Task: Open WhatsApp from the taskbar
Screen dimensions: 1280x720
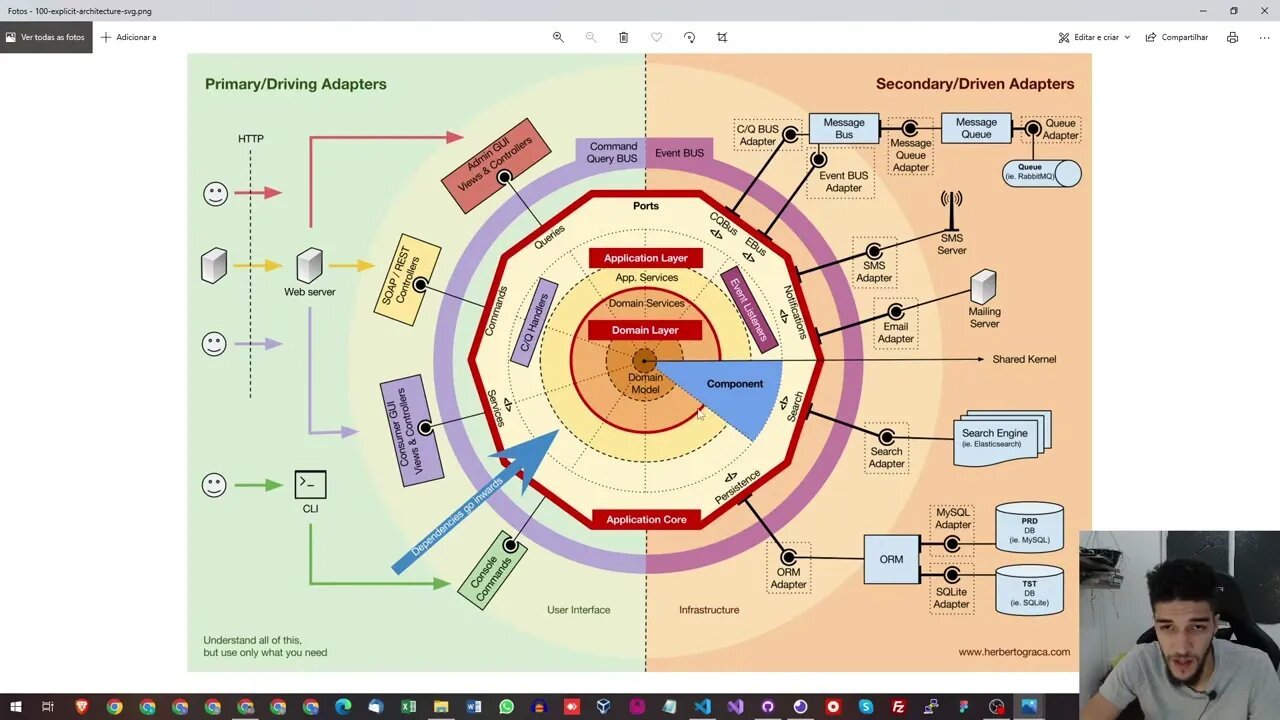Action: point(508,706)
